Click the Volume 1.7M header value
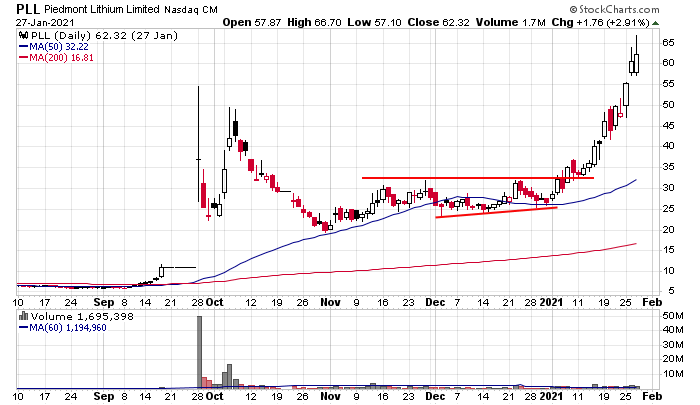Screen dimensions: 700x405 tap(511, 22)
